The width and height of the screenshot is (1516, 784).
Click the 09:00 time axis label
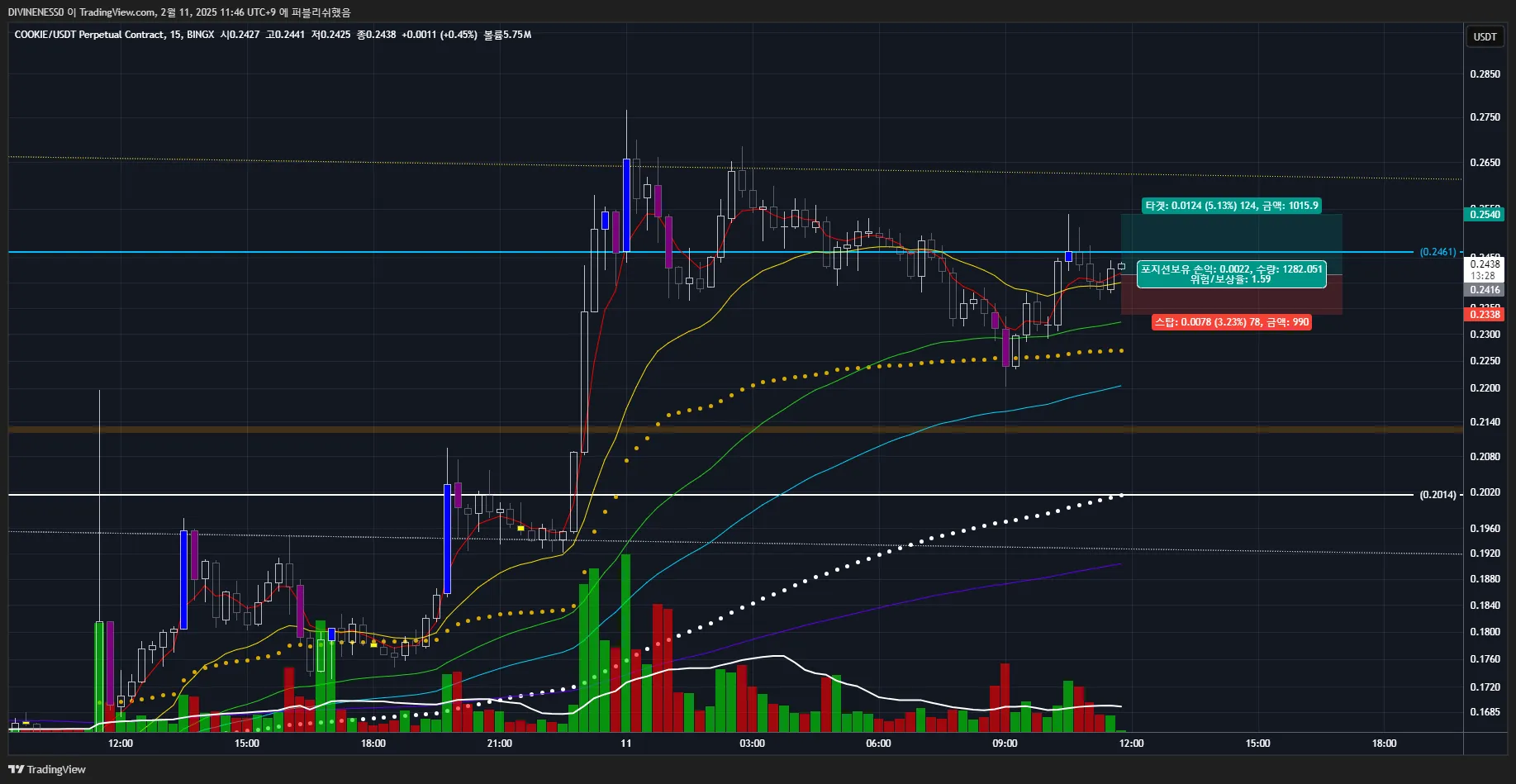(1005, 744)
